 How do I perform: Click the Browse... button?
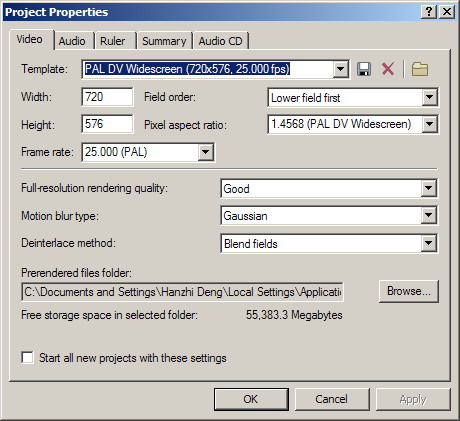coord(409,291)
